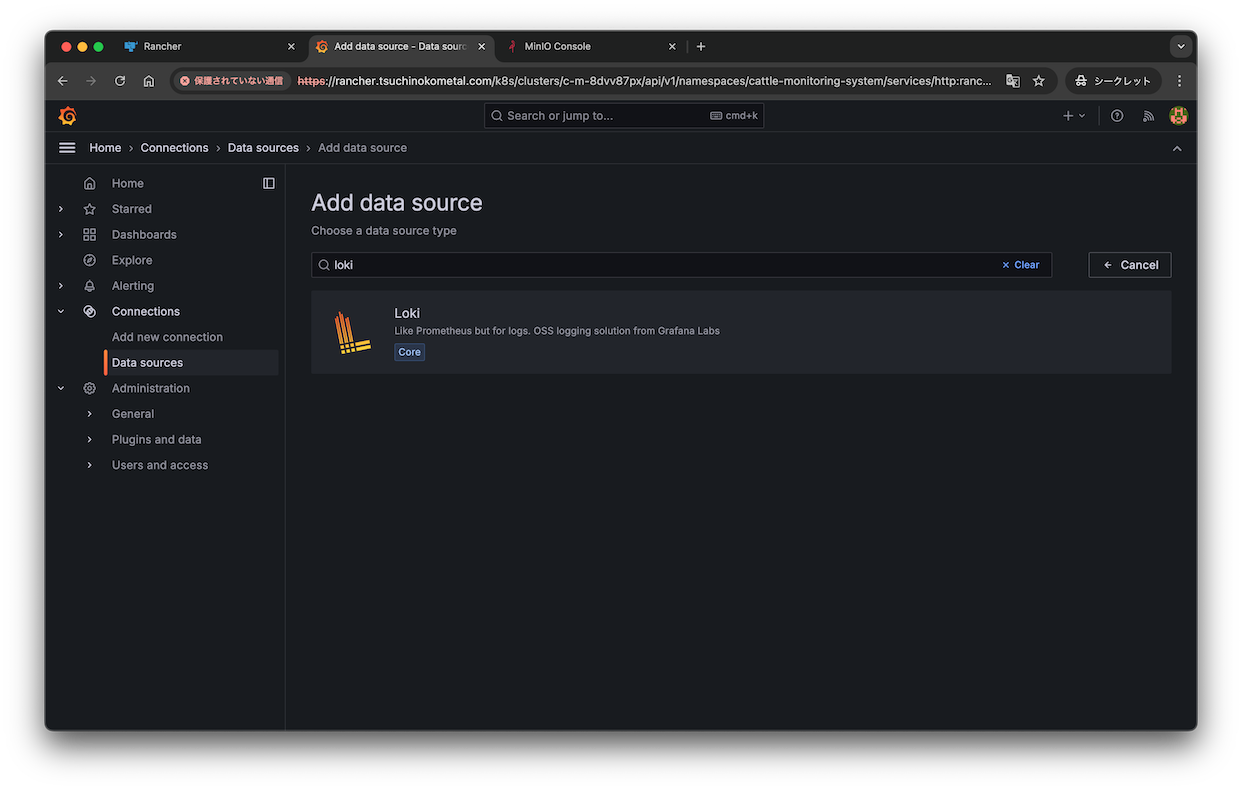Image resolution: width=1242 pixels, height=790 pixels.
Task: Open the news RSS feed icon
Action: click(1148, 116)
